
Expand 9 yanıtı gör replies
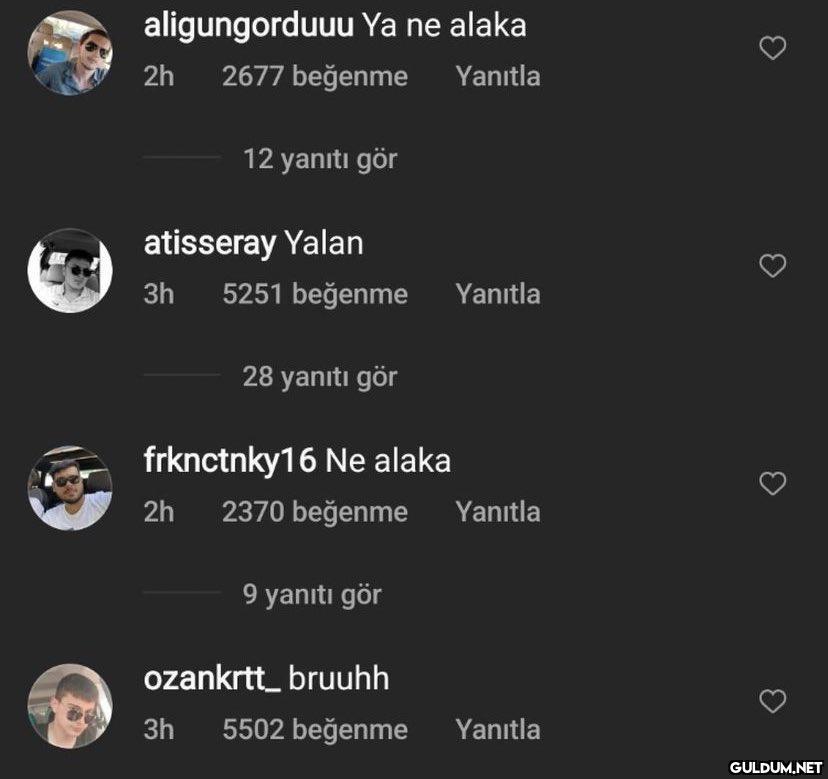tap(312, 594)
